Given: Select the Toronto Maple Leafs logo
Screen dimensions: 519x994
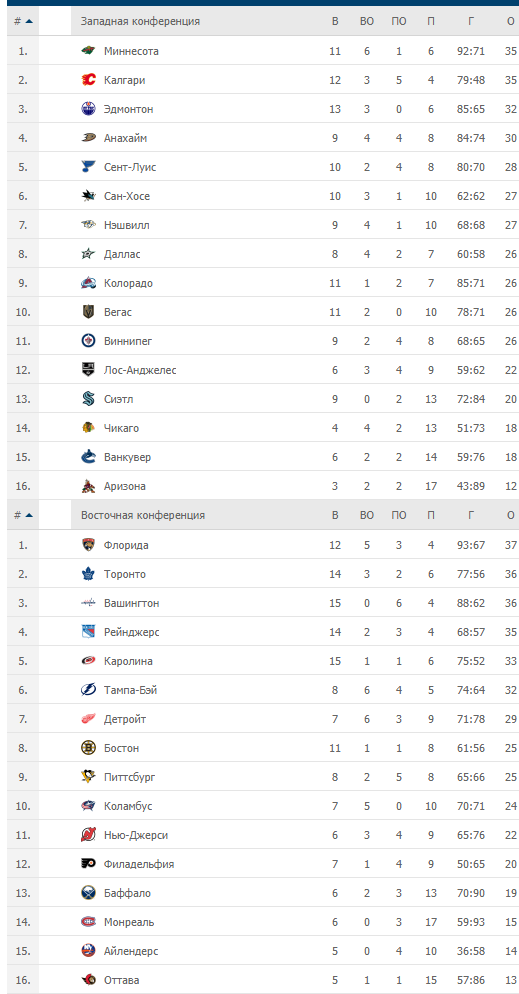Looking at the screenshot, I should click(x=88, y=574).
